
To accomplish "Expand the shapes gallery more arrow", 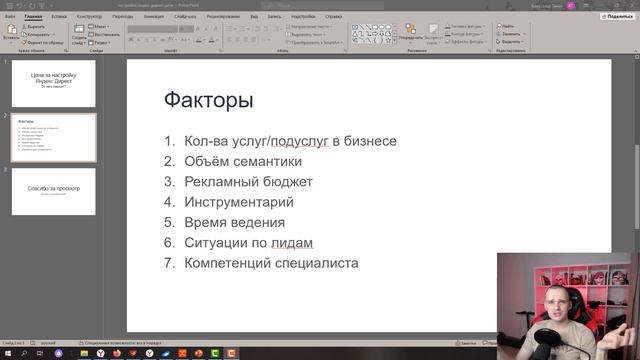I will click(395, 41).
